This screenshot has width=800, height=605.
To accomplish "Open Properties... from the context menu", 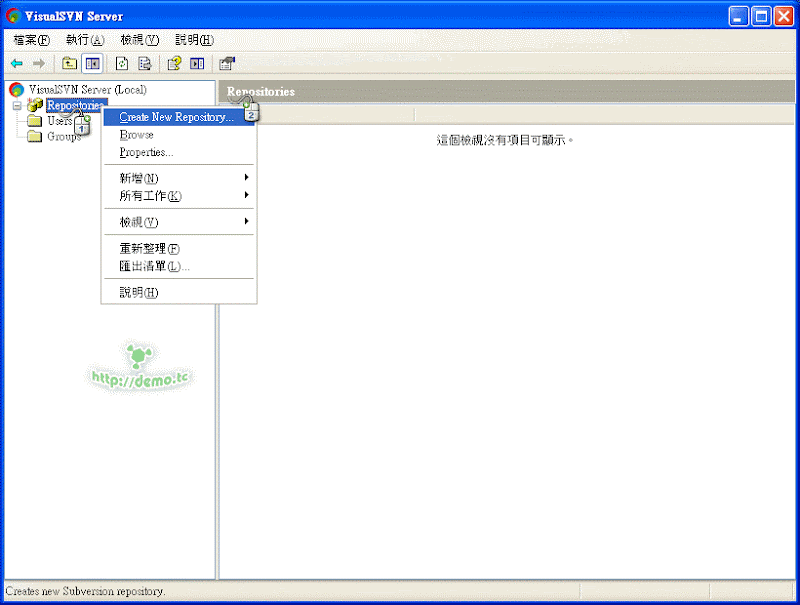I will [179, 152].
